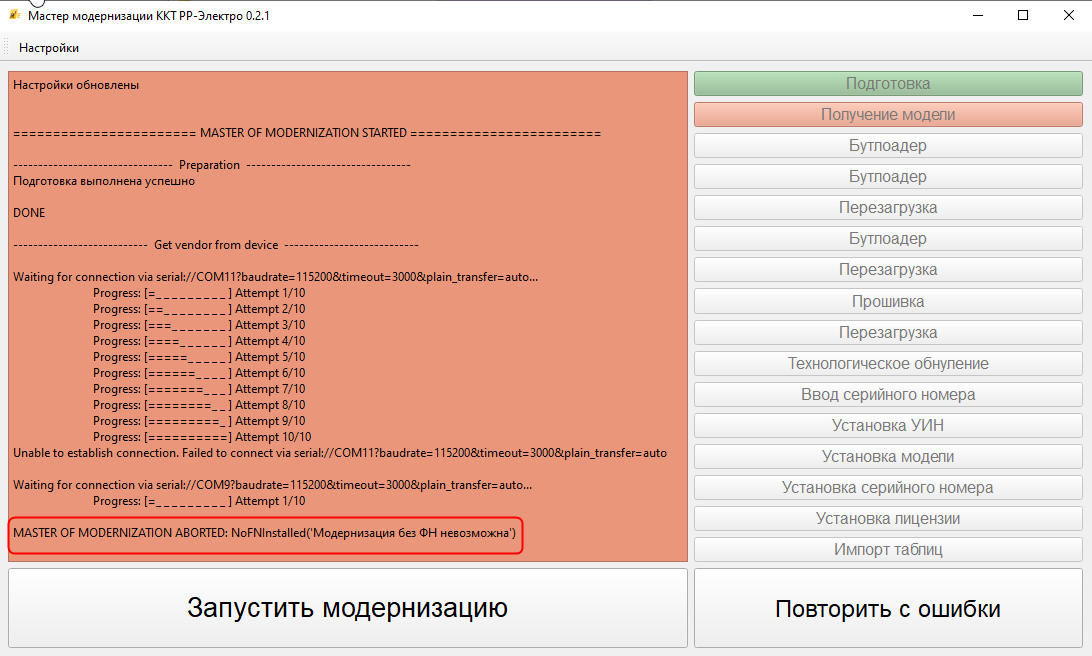Click the Бутлоадер step directly below Получение модели
This screenshot has width=1092, height=656.
click(888, 146)
